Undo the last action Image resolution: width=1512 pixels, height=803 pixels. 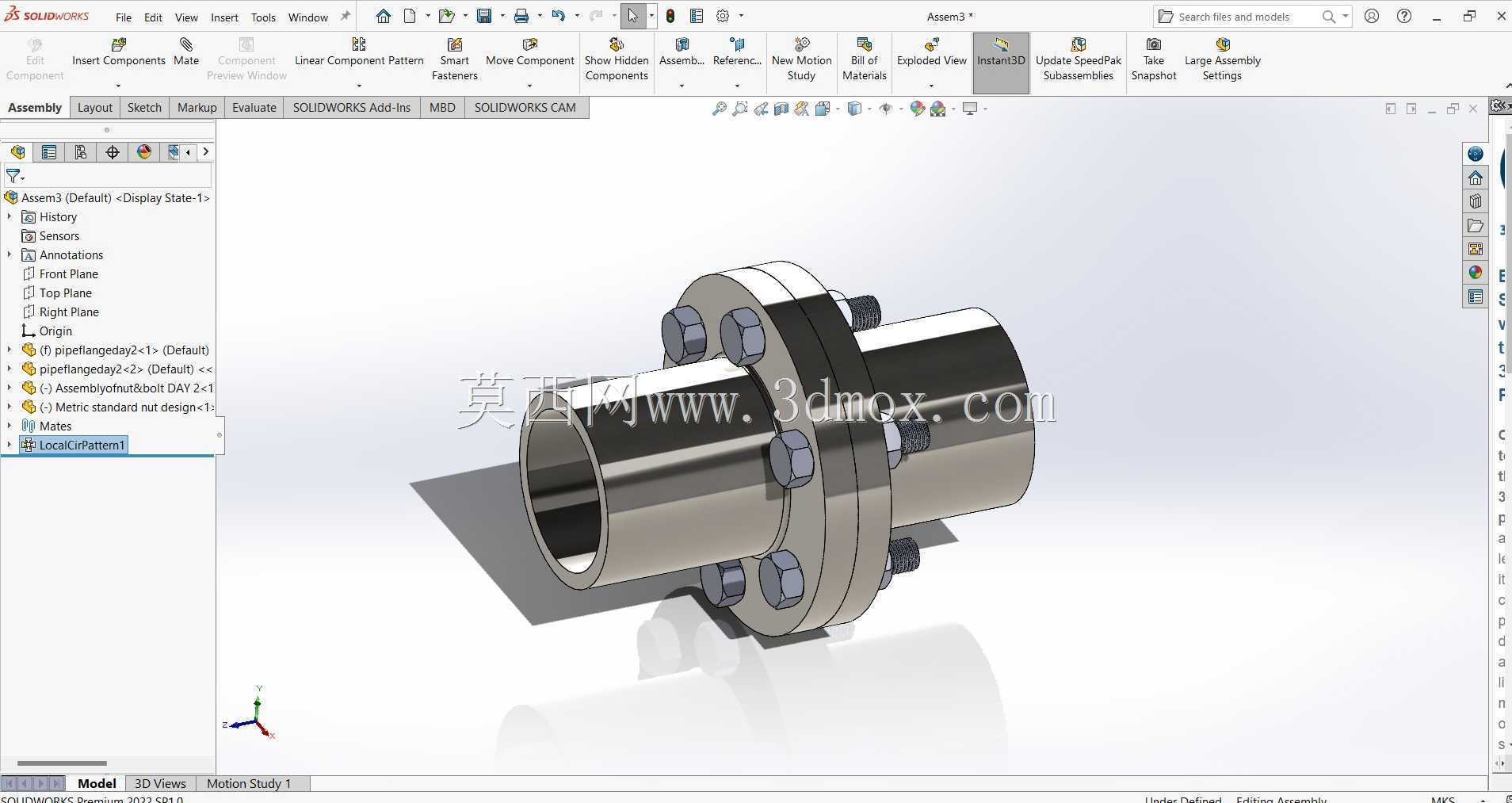coord(559,16)
